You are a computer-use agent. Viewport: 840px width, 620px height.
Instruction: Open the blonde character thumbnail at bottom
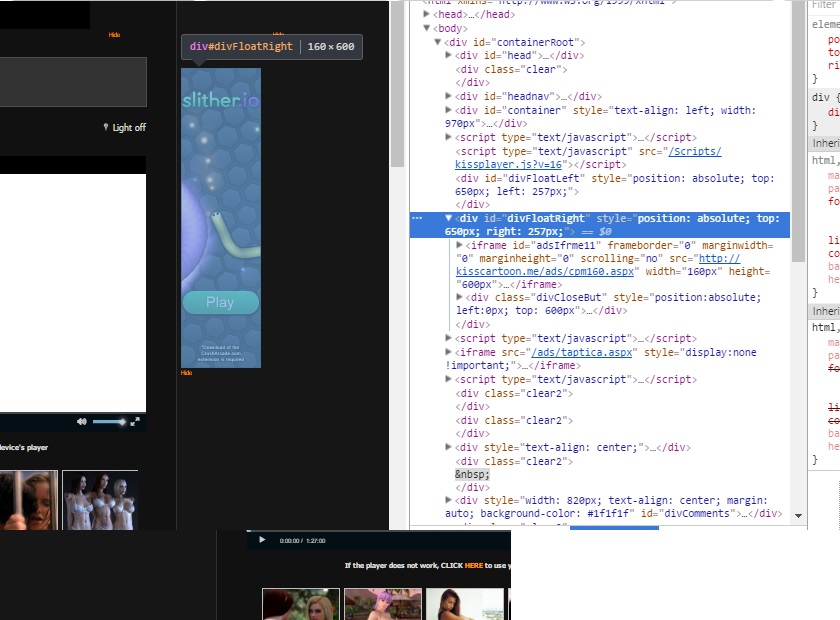pos(301,604)
